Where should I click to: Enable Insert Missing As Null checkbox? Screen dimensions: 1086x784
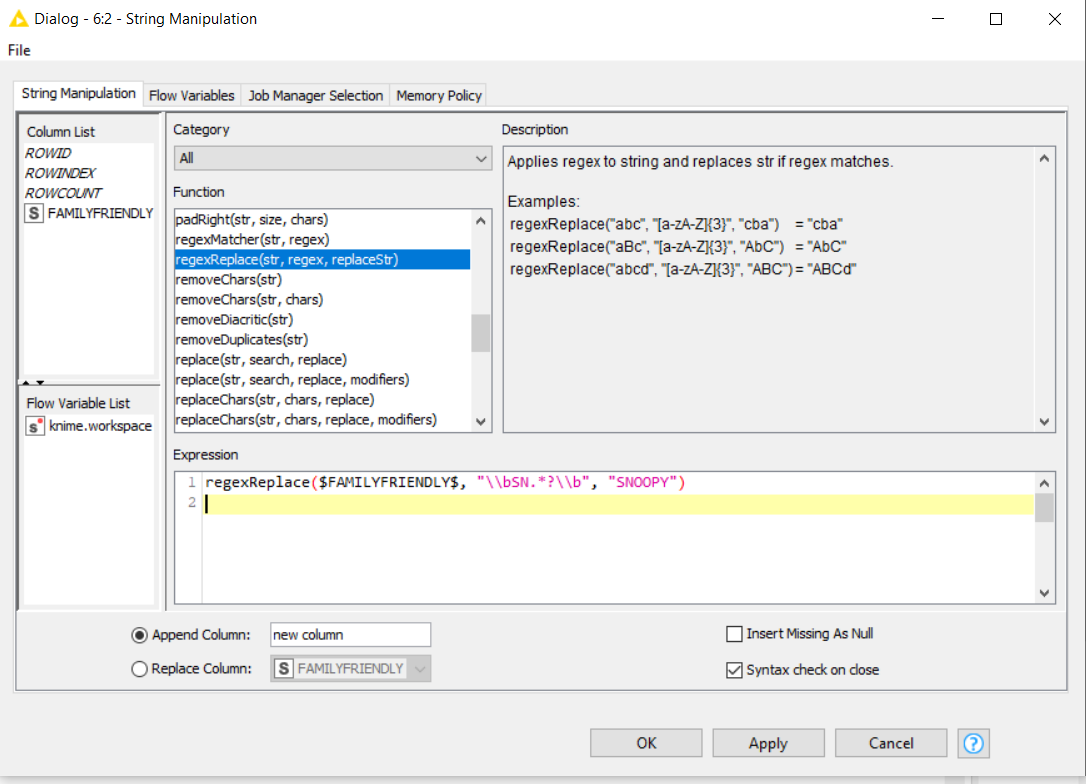coord(734,634)
